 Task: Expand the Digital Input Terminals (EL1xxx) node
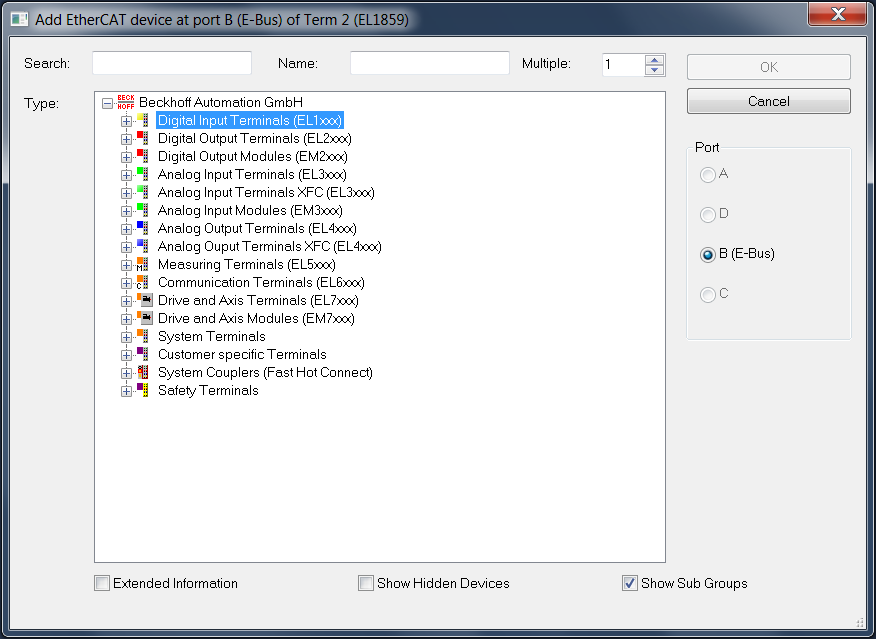point(126,121)
